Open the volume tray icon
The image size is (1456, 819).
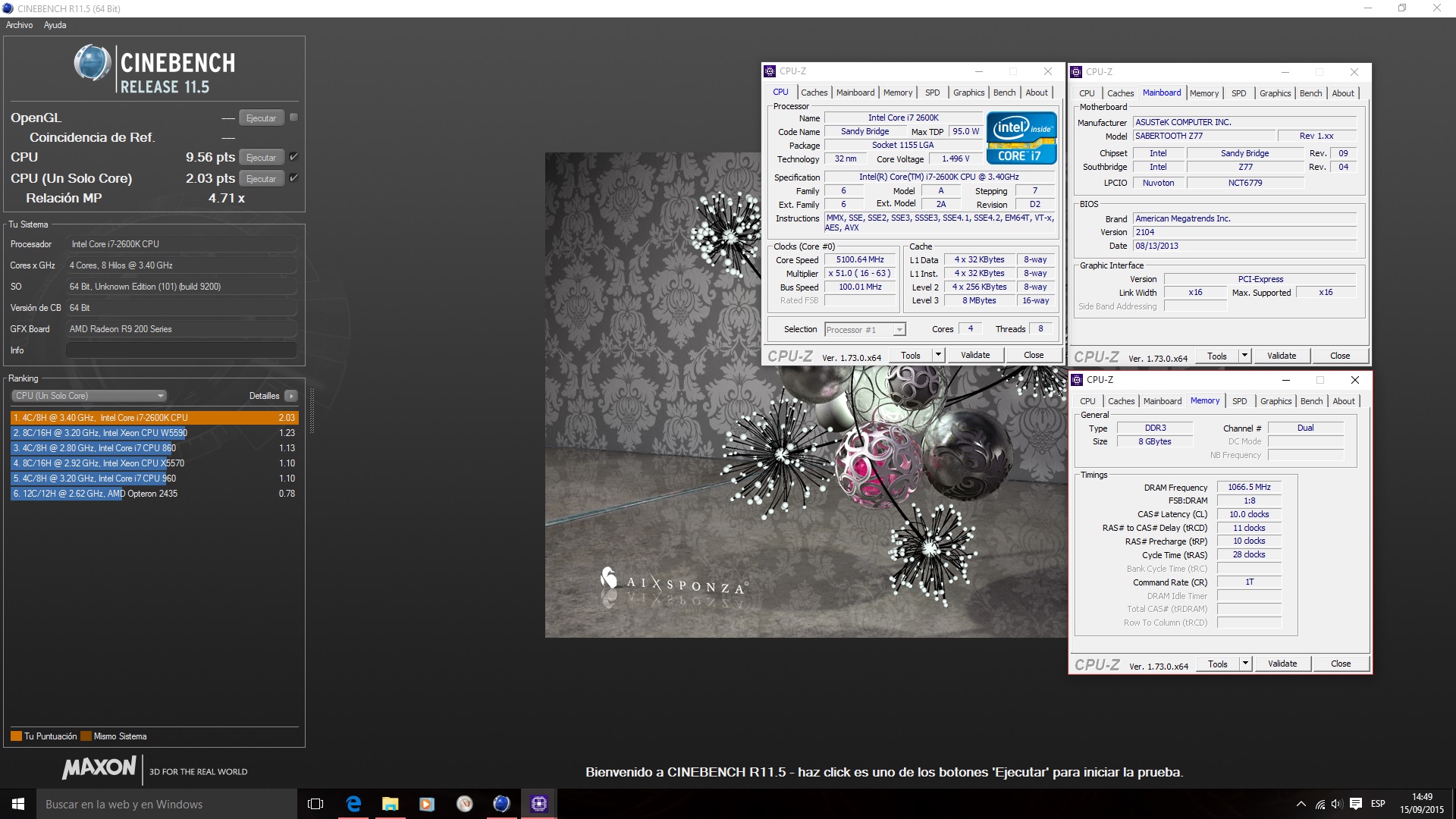(1337, 804)
